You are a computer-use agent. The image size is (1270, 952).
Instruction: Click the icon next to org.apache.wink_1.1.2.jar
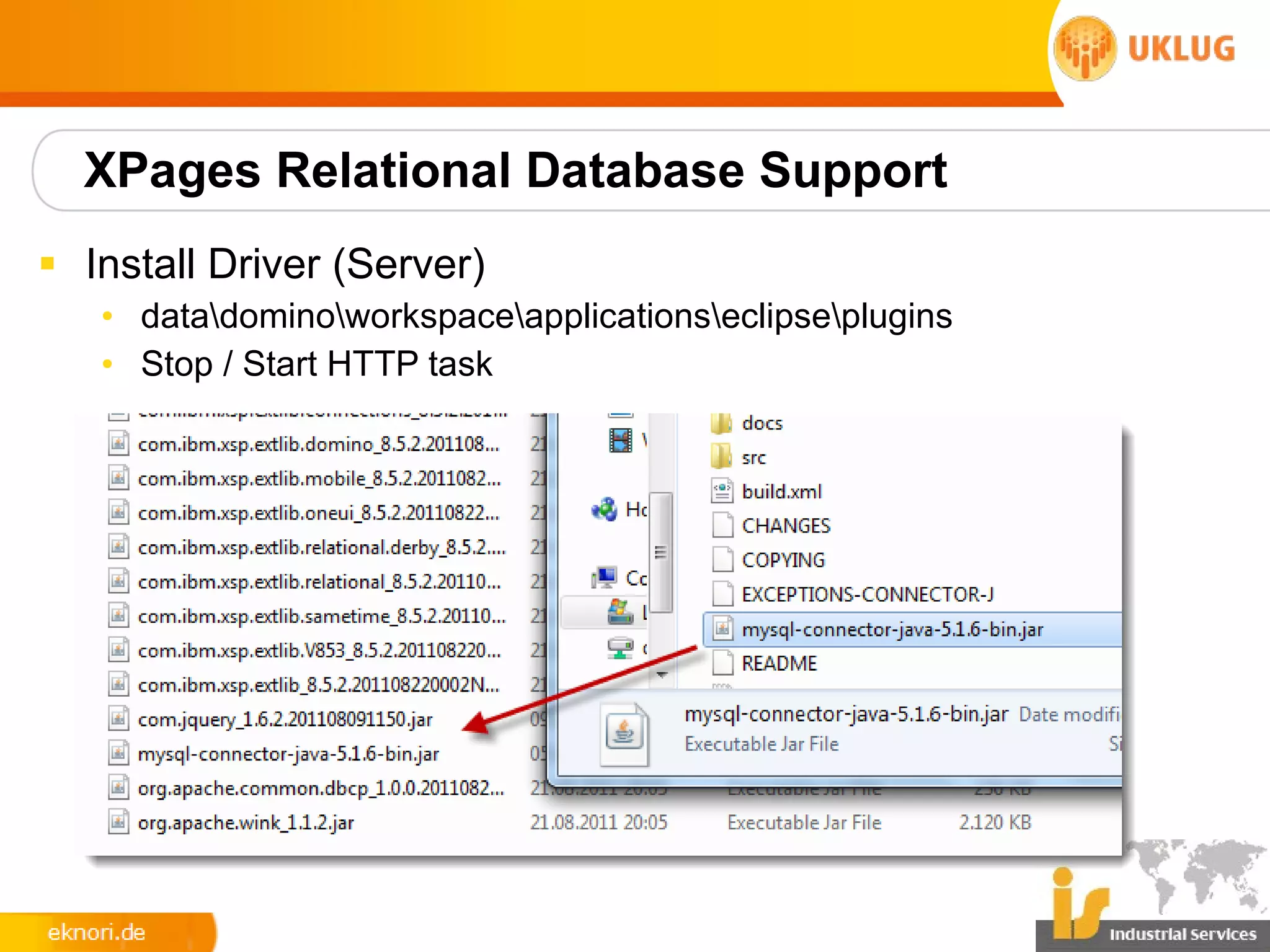click(118, 822)
